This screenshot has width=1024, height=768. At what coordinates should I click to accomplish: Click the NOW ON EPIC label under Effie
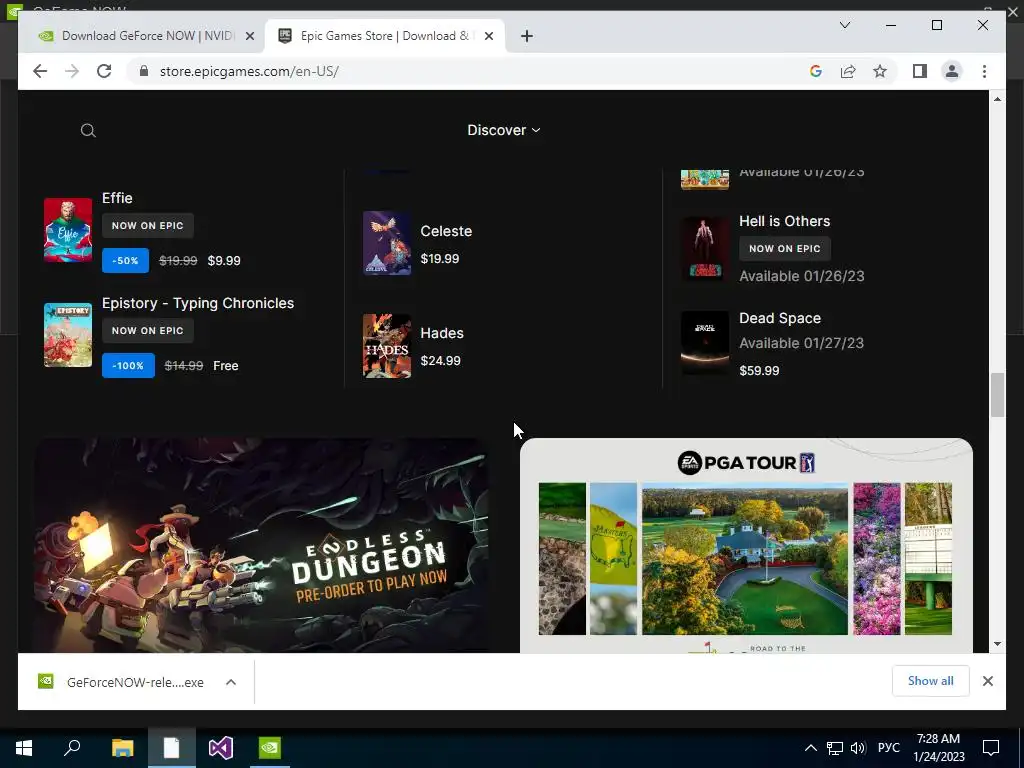click(x=148, y=225)
